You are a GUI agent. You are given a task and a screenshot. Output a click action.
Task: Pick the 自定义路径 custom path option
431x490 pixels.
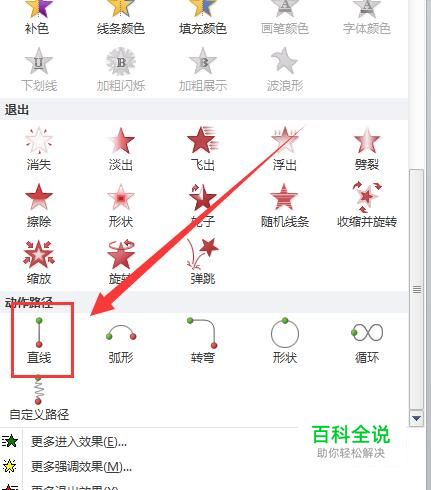(39, 398)
